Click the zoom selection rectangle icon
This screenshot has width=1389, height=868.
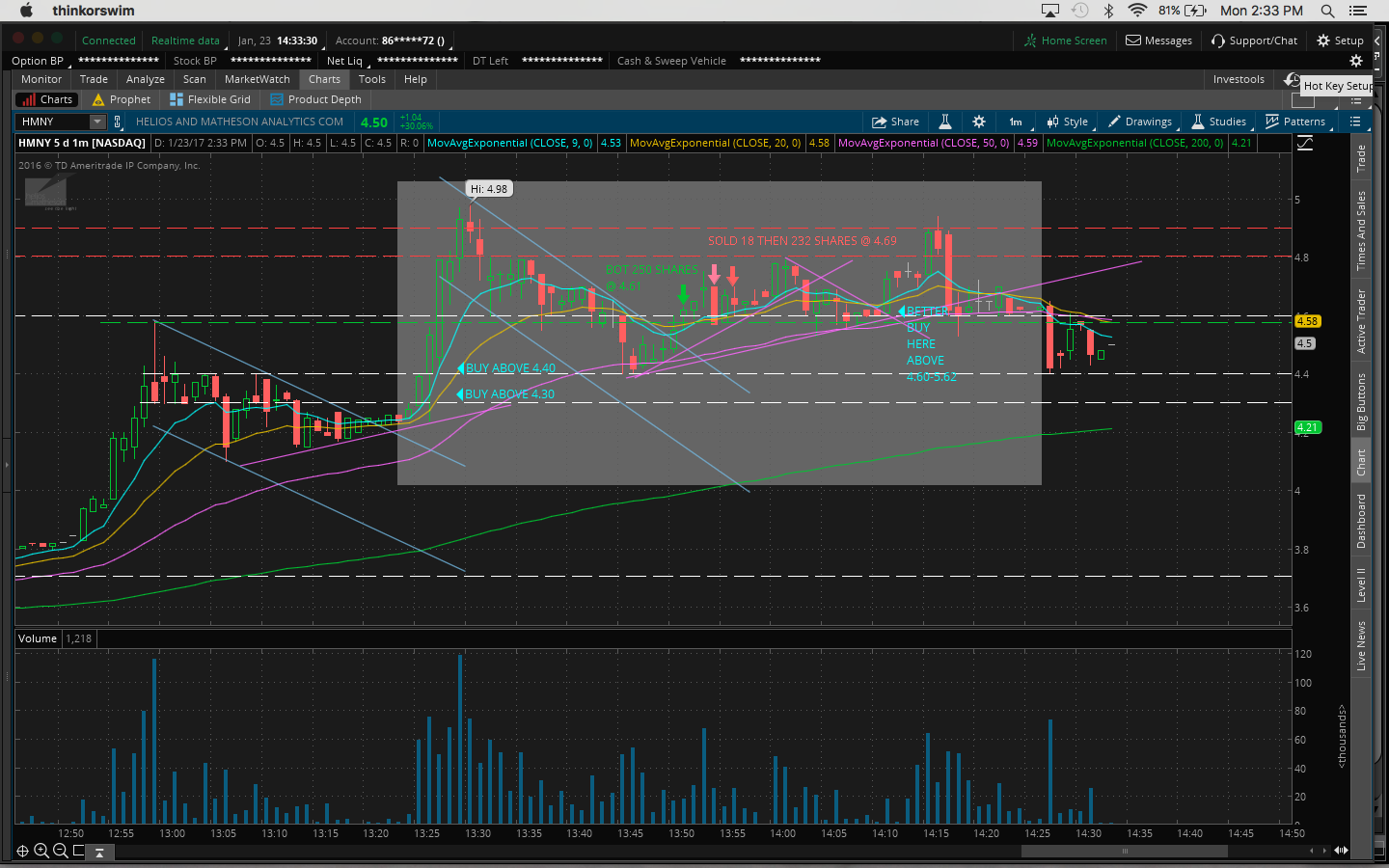tap(79, 851)
